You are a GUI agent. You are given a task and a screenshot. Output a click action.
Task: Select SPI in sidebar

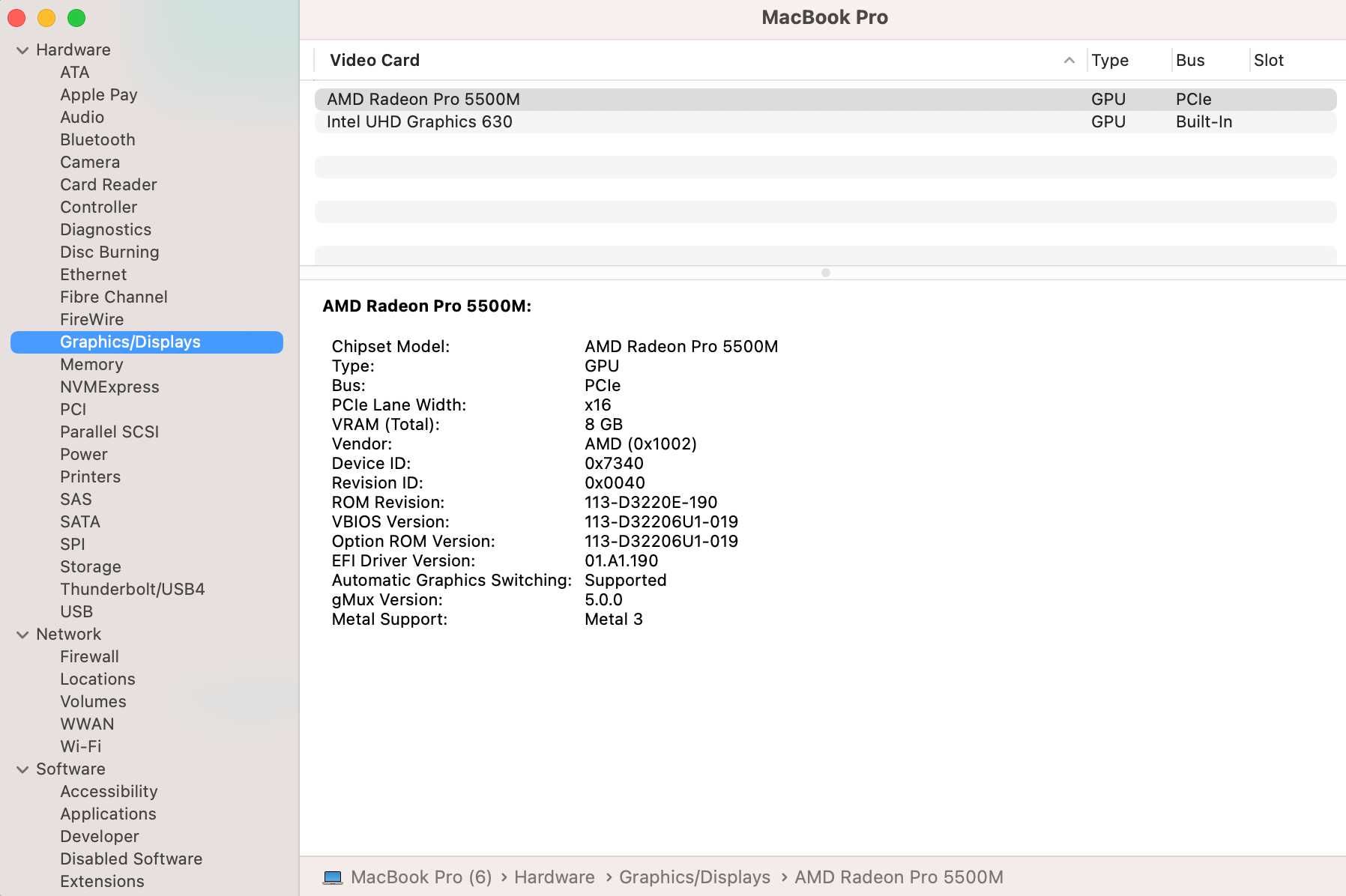point(73,545)
